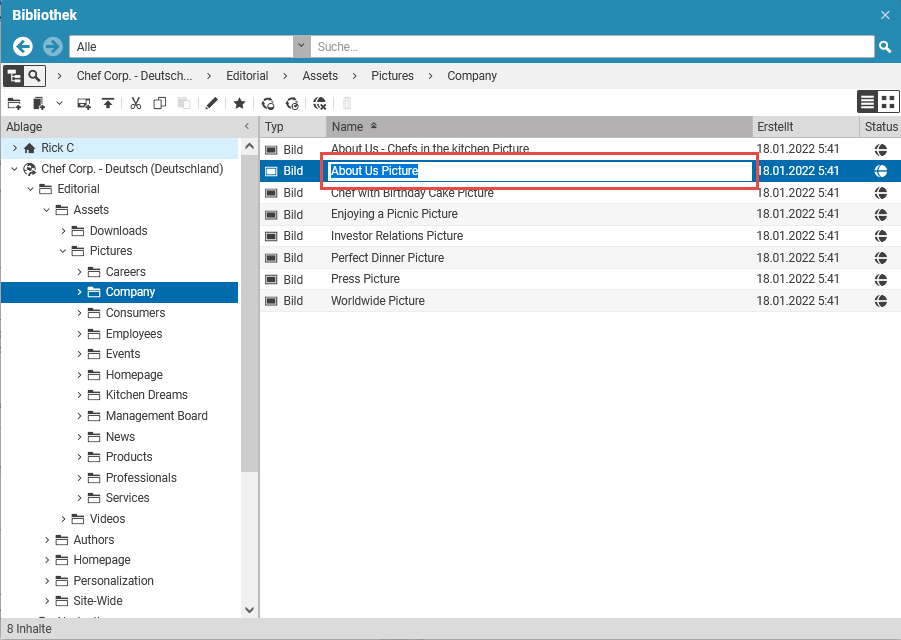The image size is (901, 640).
Task: Click Editorial in the breadcrumb path
Action: click(247, 76)
